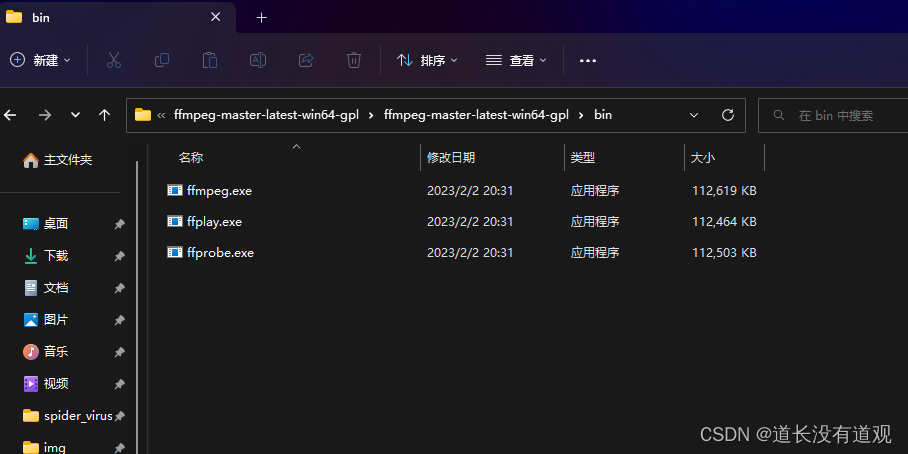This screenshot has height=454, width=908.
Task: Open the 查看 view dropdown
Action: point(516,60)
